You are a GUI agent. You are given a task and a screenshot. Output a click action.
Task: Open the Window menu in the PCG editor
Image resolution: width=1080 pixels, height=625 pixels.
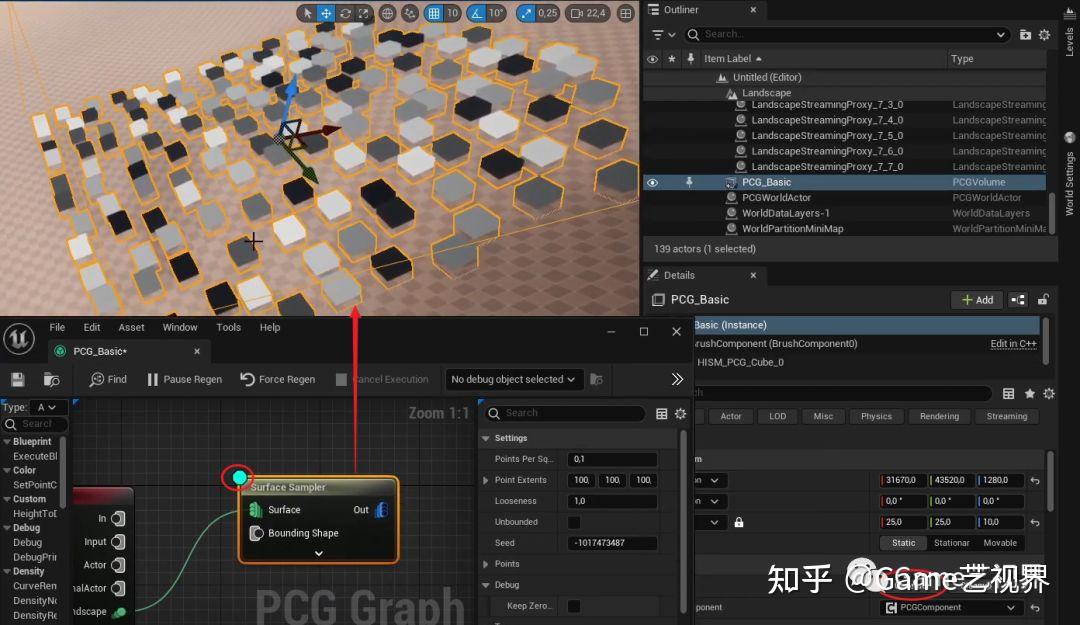tap(180, 327)
